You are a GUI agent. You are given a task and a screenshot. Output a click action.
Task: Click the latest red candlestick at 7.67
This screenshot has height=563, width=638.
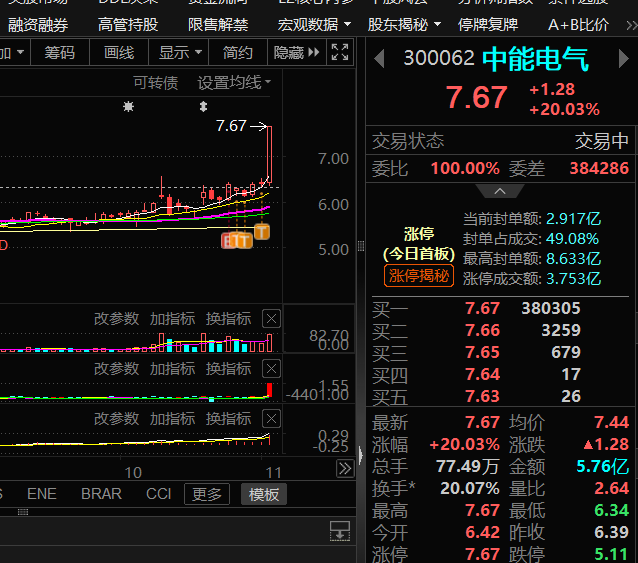(269, 155)
